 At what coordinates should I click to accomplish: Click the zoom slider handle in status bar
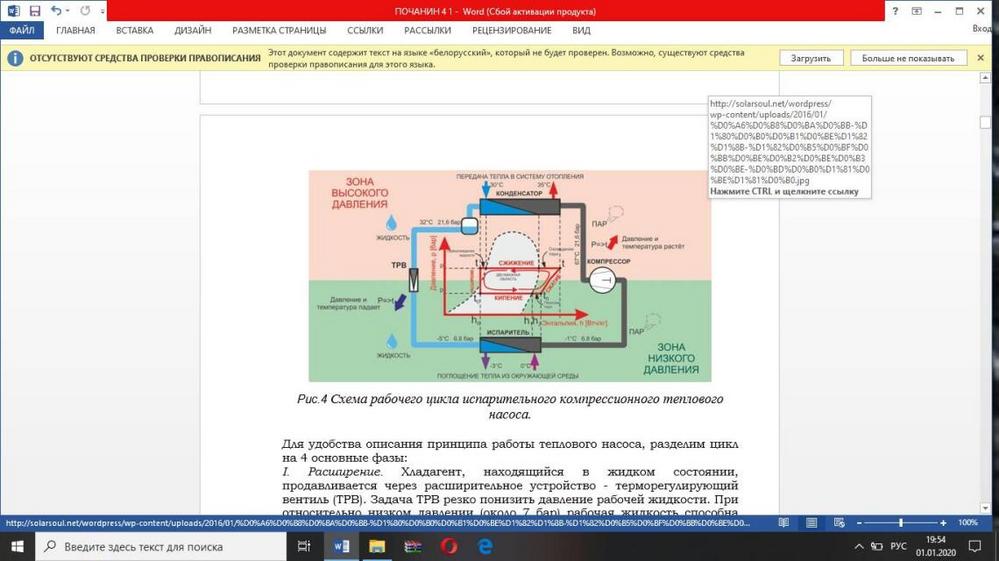pyautogui.click(x=901, y=523)
